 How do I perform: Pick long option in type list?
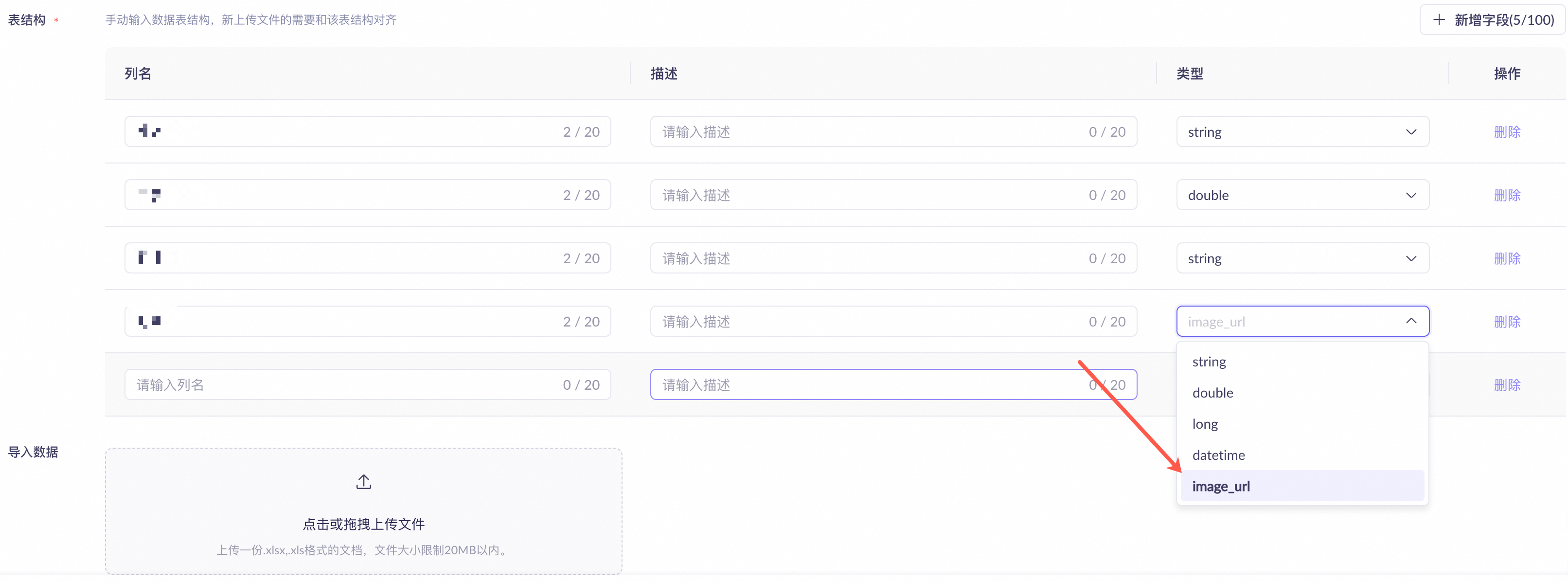click(x=1205, y=424)
